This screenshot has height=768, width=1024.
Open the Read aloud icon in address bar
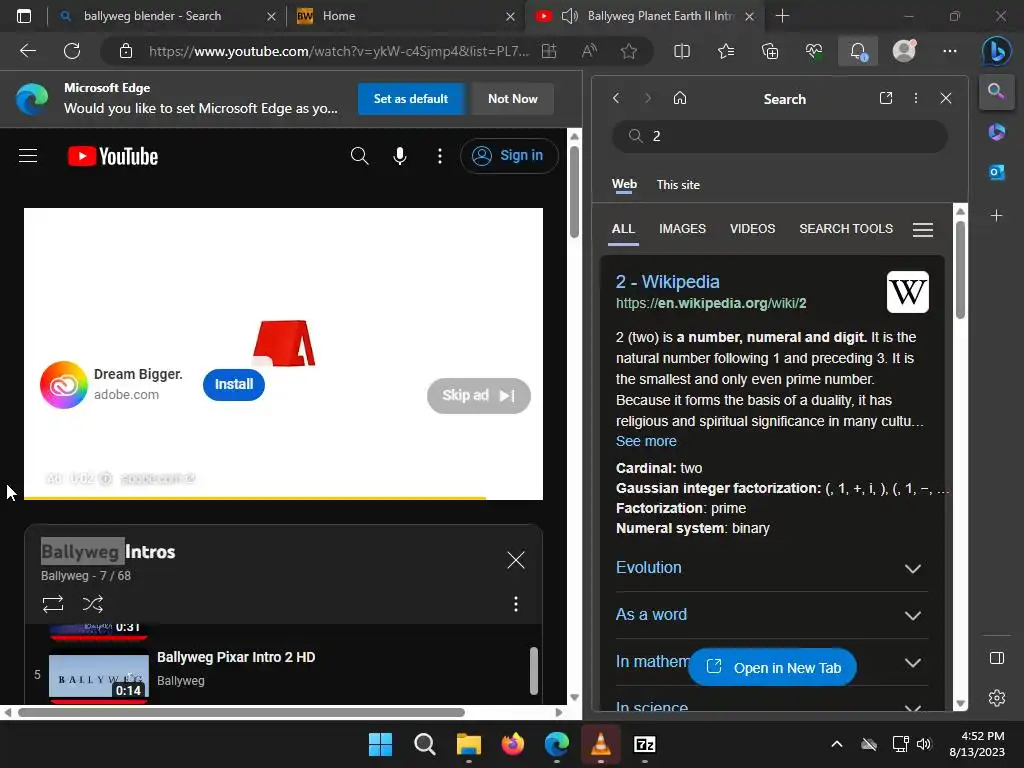pyautogui.click(x=589, y=51)
